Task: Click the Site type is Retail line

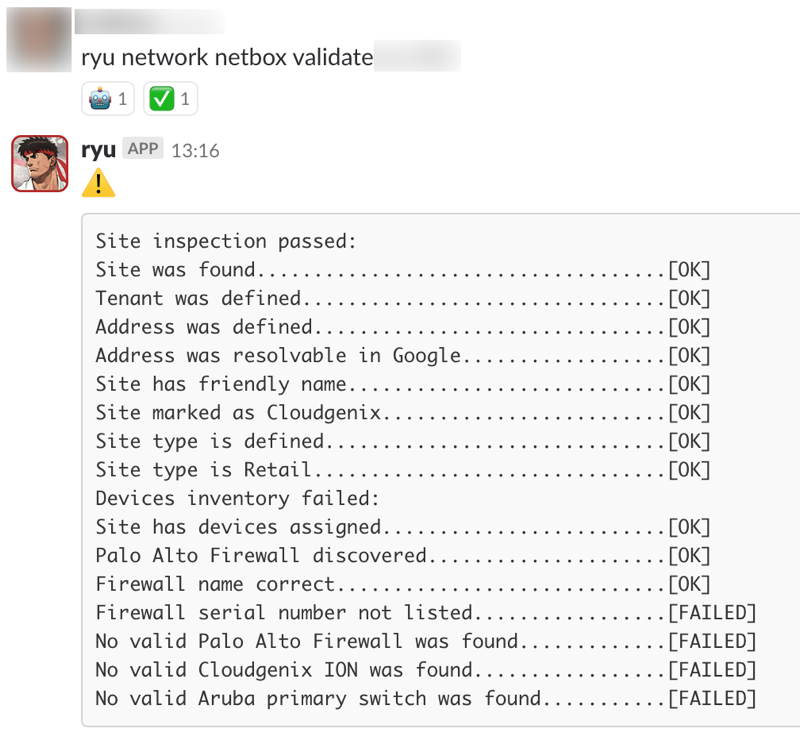Action: point(403,470)
